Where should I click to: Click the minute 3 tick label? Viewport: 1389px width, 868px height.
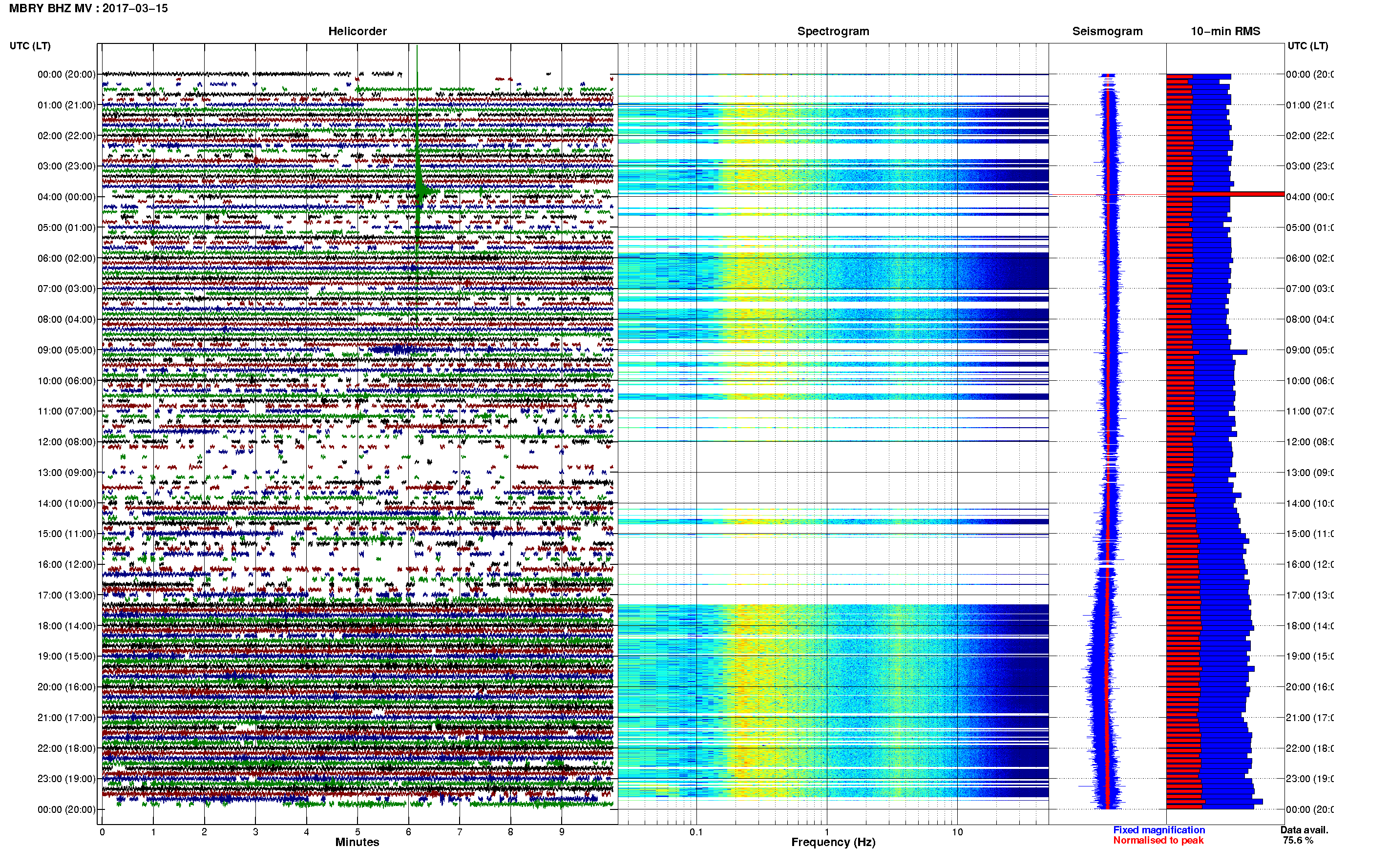click(x=255, y=832)
